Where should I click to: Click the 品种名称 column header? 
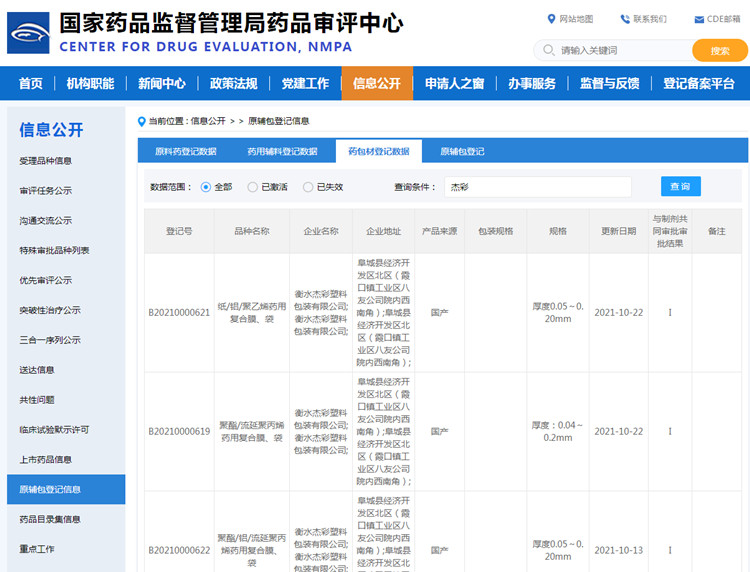click(252, 231)
